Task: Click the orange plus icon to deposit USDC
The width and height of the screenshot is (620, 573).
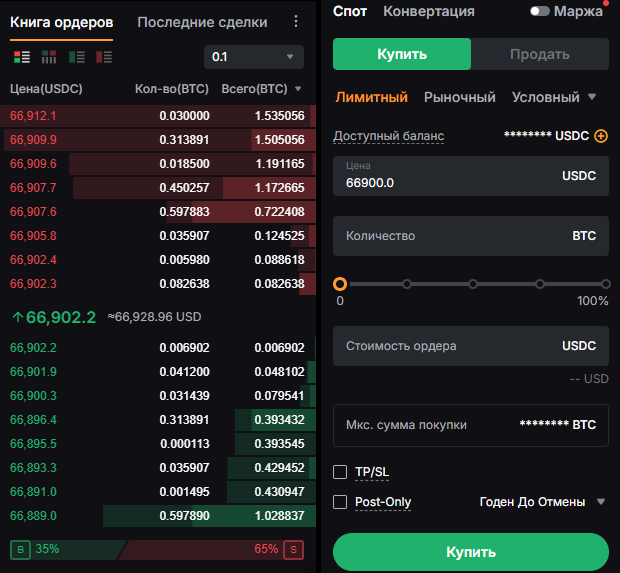Action: pos(601,136)
